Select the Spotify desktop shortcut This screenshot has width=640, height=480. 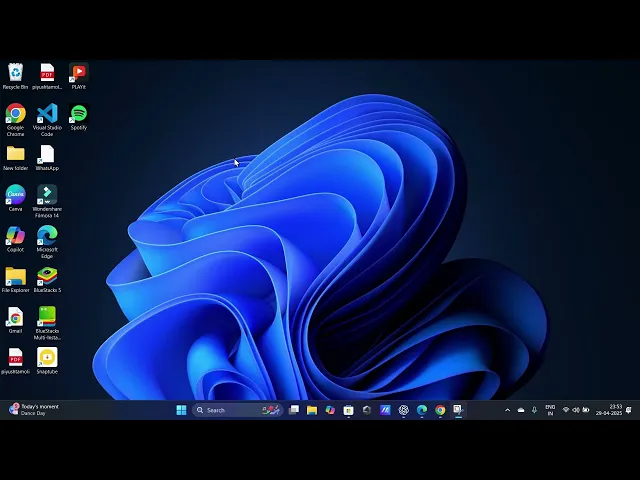point(78,114)
